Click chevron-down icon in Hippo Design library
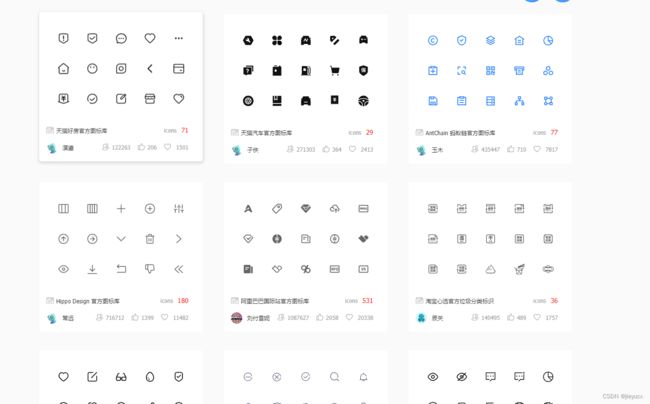This screenshot has width=650, height=404. point(121,239)
